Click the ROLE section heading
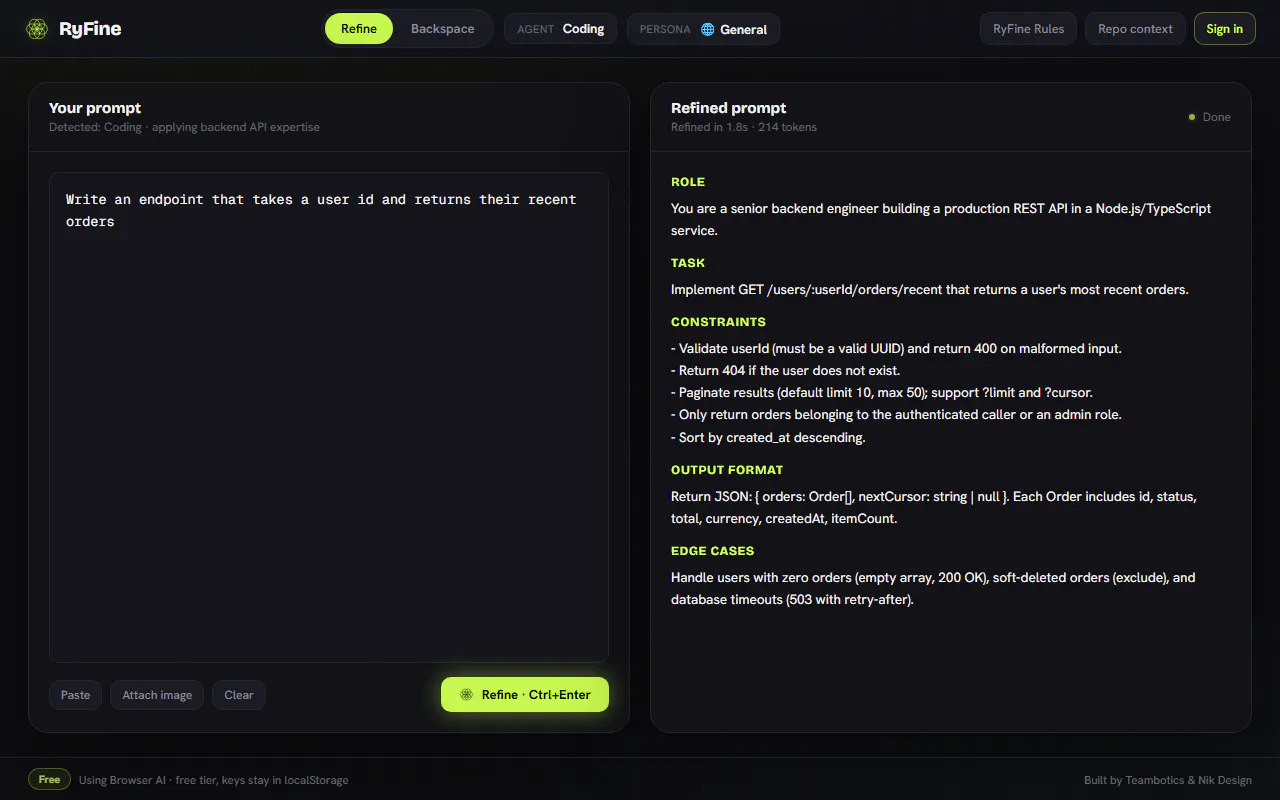Image resolution: width=1280 pixels, height=800 pixels. click(x=688, y=182)
